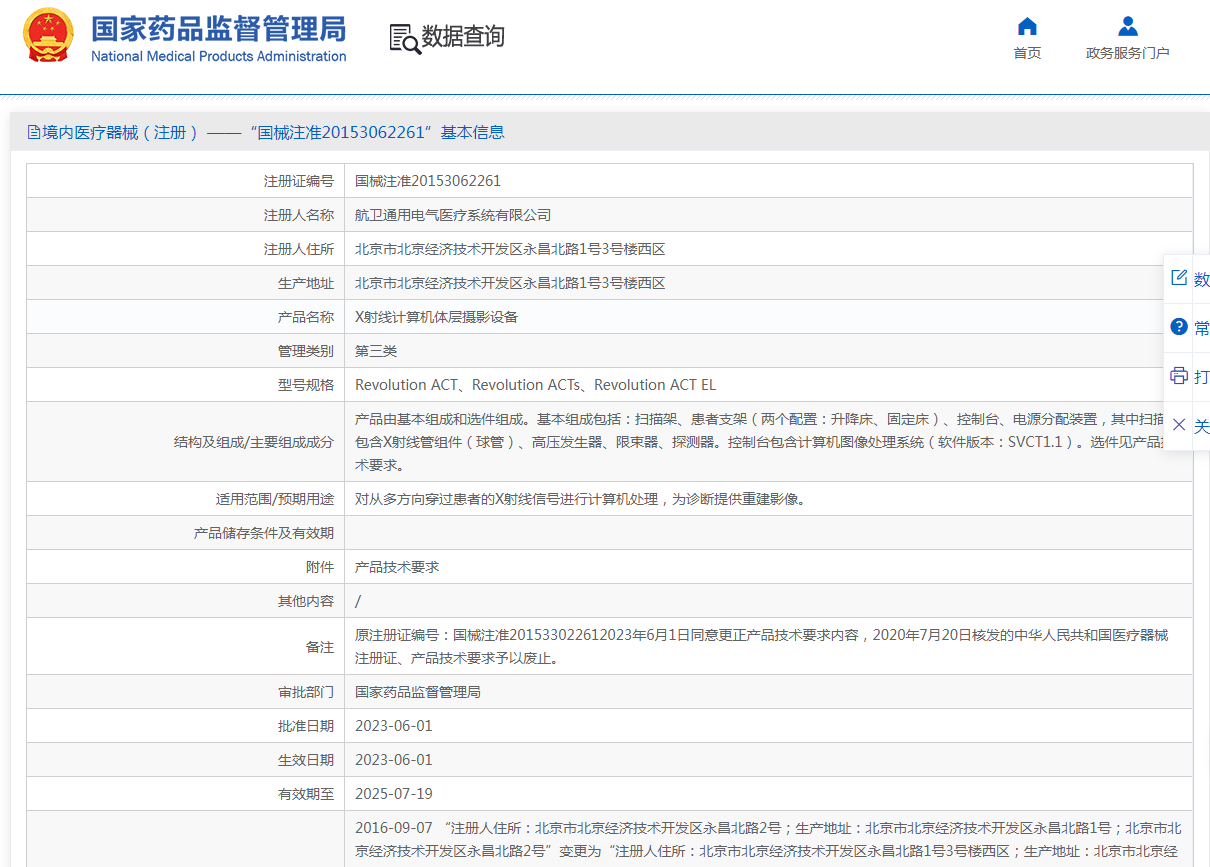
Task: Click the 境内医疗器械（注册）基本信息 panel heading
Action: pyautogui.click(x=273, y=132)
